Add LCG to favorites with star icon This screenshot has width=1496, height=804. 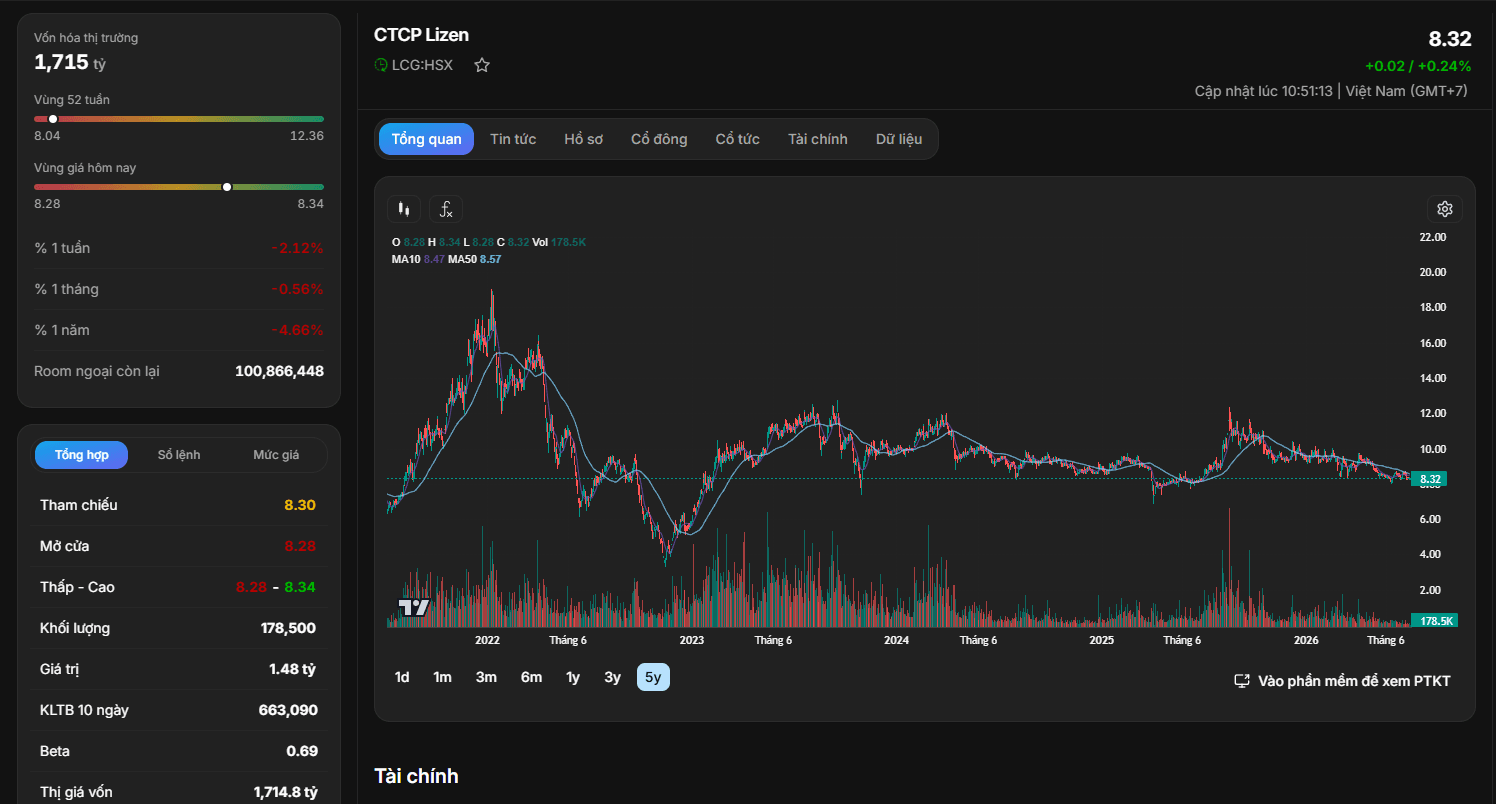click(482, 65)
